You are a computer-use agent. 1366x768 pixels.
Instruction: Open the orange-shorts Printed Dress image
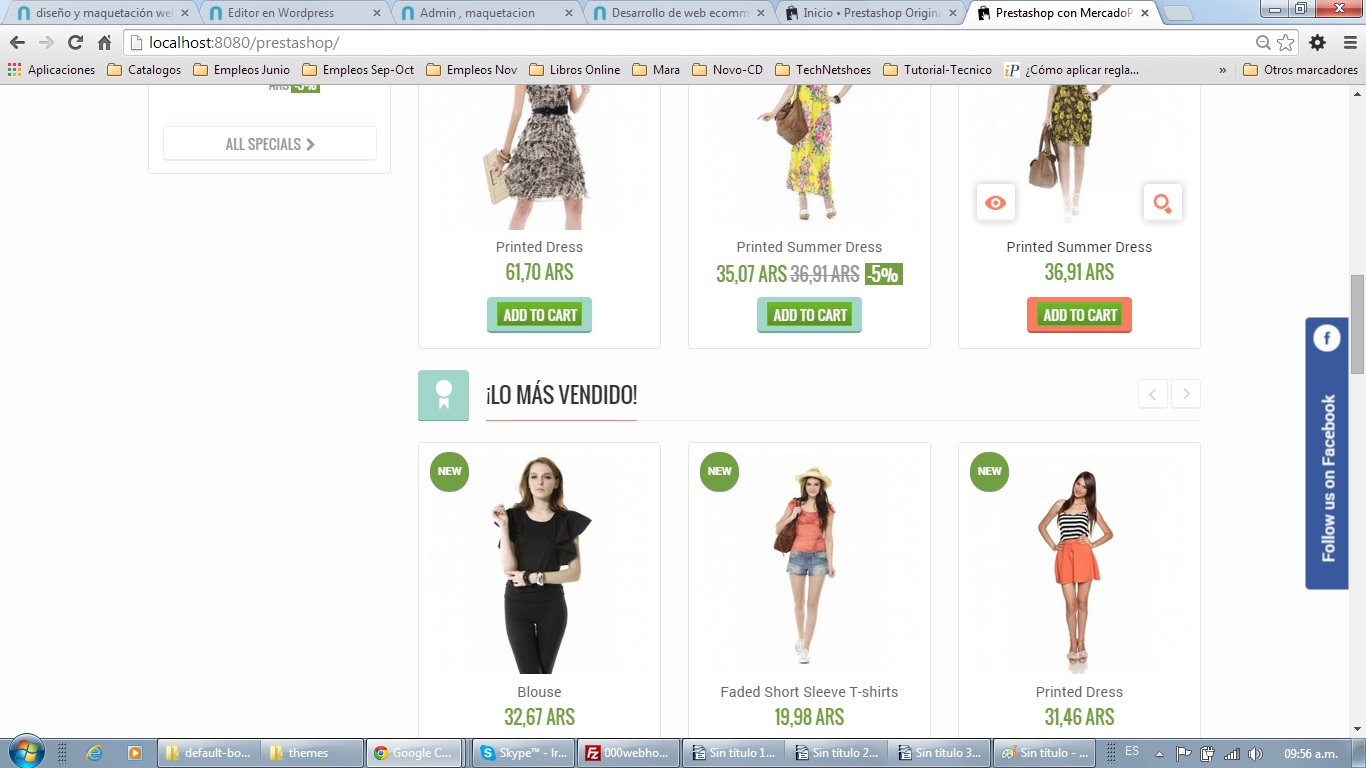point(1079,563)
